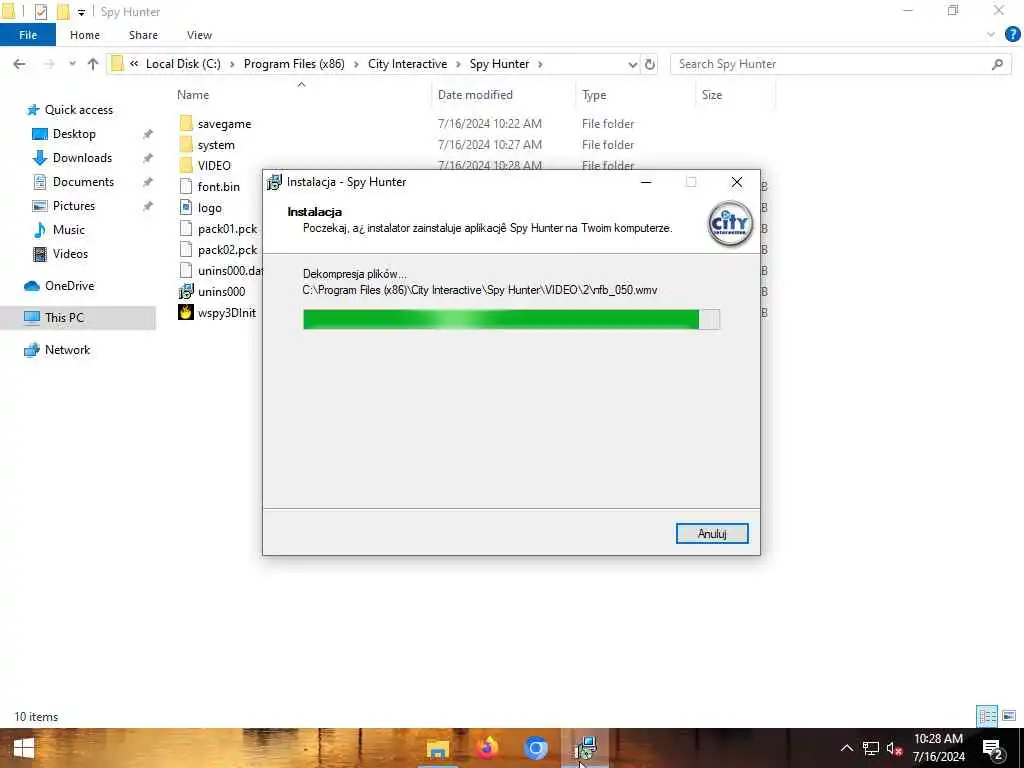This screenshot has width=1024, height=768.
Task: Show hidden system tray icons
Action: tap(846, 748)
